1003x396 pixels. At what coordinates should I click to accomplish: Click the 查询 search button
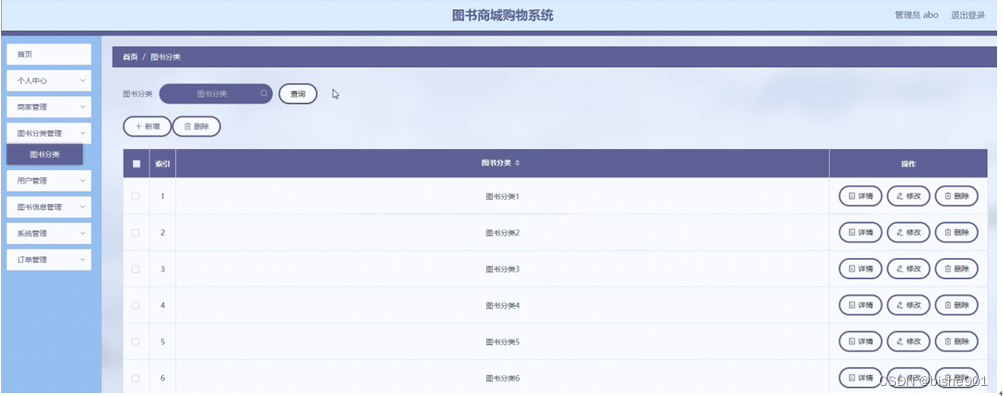[298, 94]
